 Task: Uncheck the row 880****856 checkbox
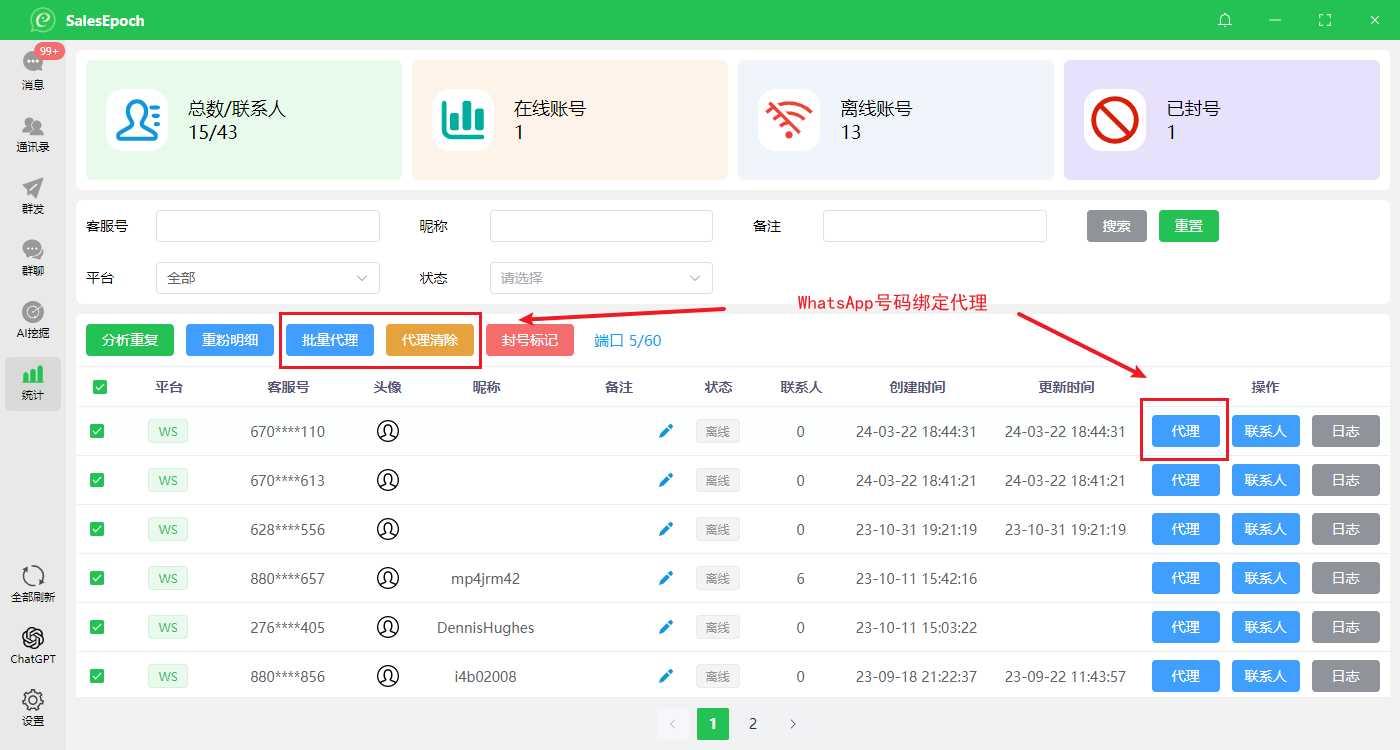[x=97, y=676]
